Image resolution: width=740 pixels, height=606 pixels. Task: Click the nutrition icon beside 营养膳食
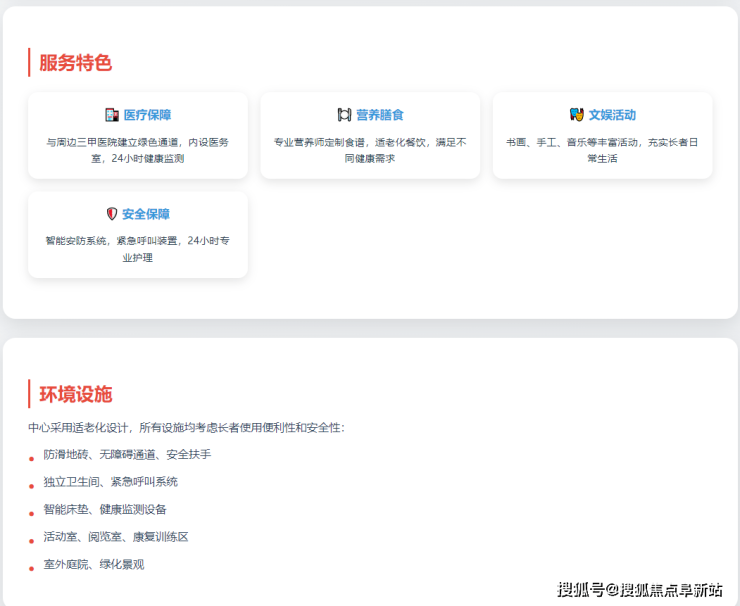click(345, 115)
